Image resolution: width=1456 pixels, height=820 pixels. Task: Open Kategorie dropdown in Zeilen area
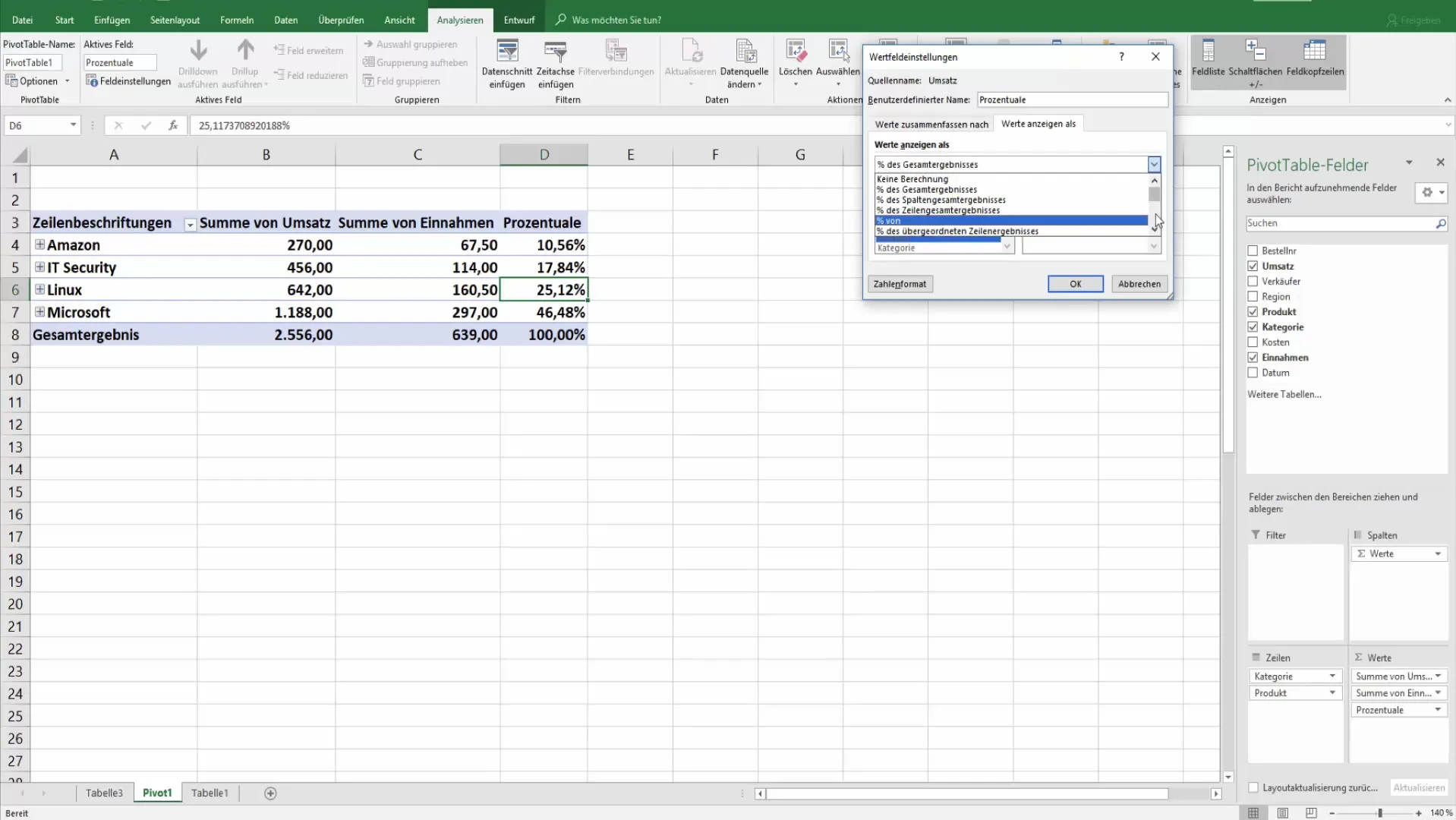point(1332,676)
